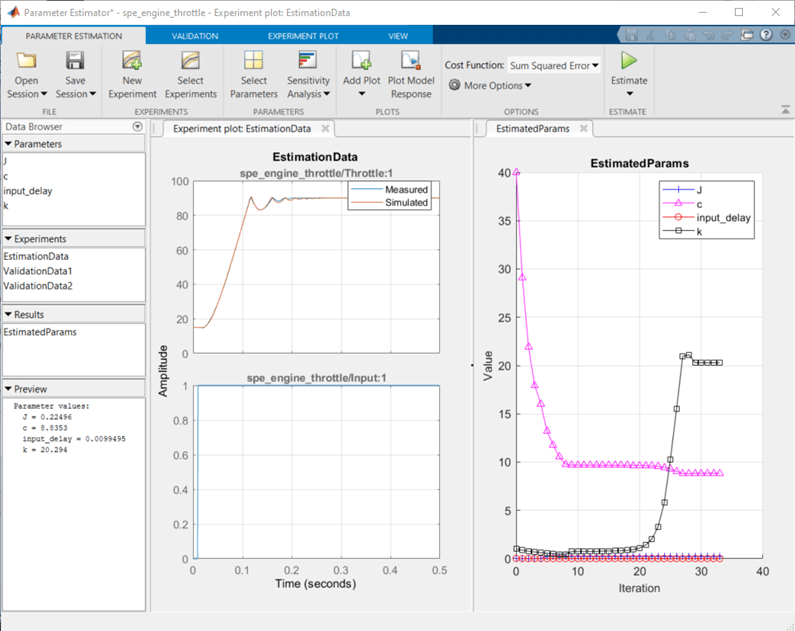Select EstimatedParams in the Results list
This screenshot has width=795, height=631.
[74, 332]
